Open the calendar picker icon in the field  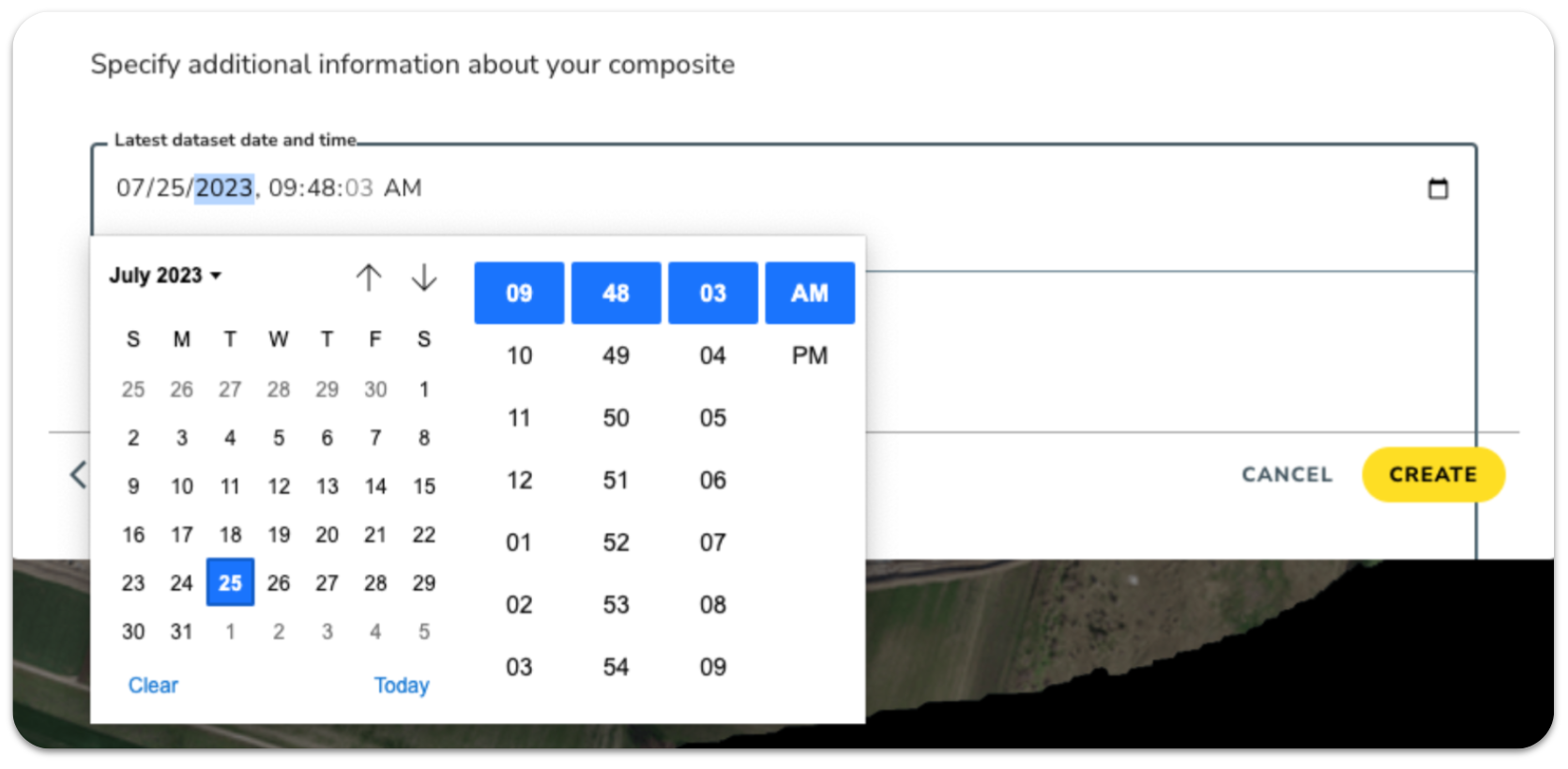pos(1439,188)
